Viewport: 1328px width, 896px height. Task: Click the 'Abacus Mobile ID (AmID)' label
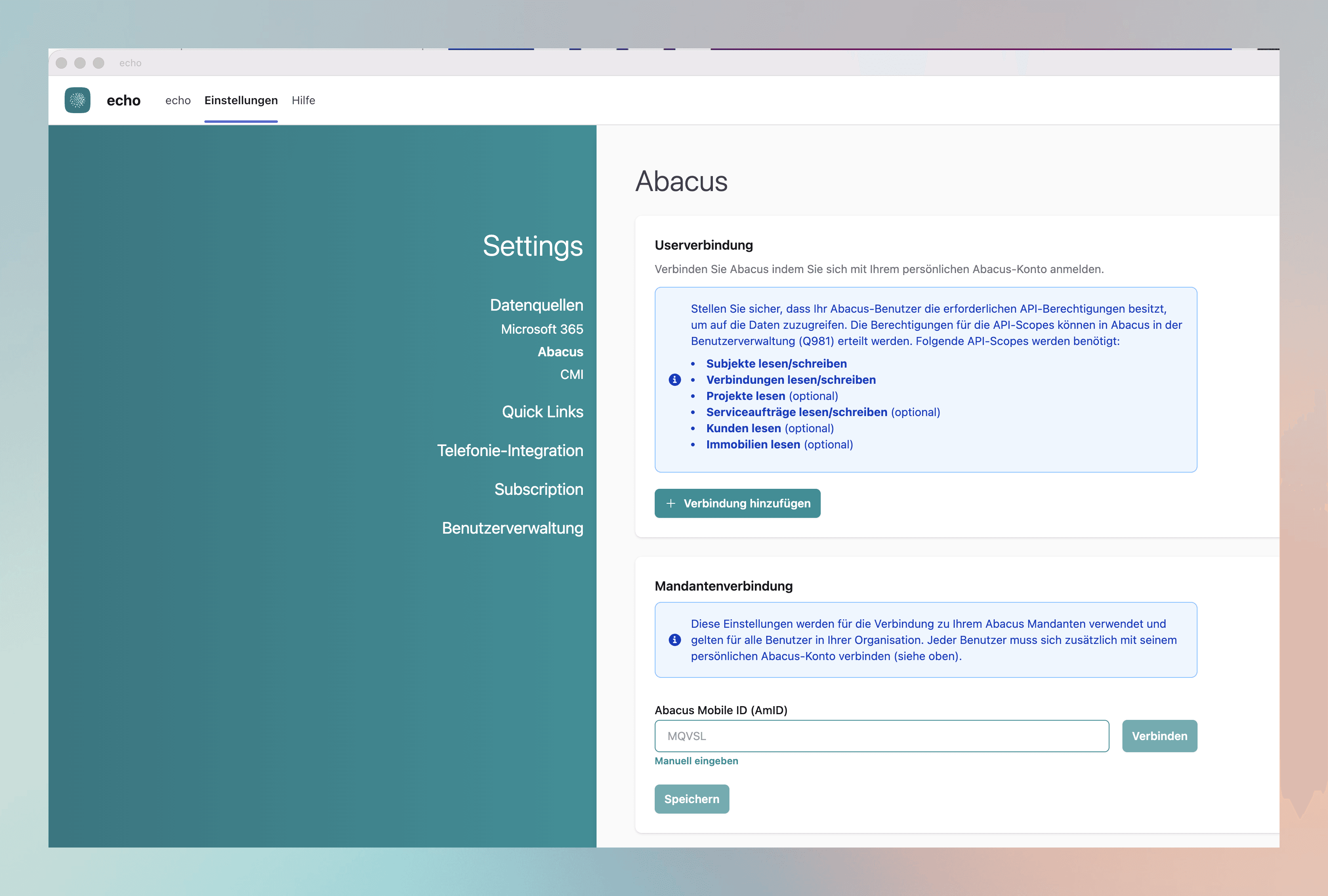[x=721, y=710]
